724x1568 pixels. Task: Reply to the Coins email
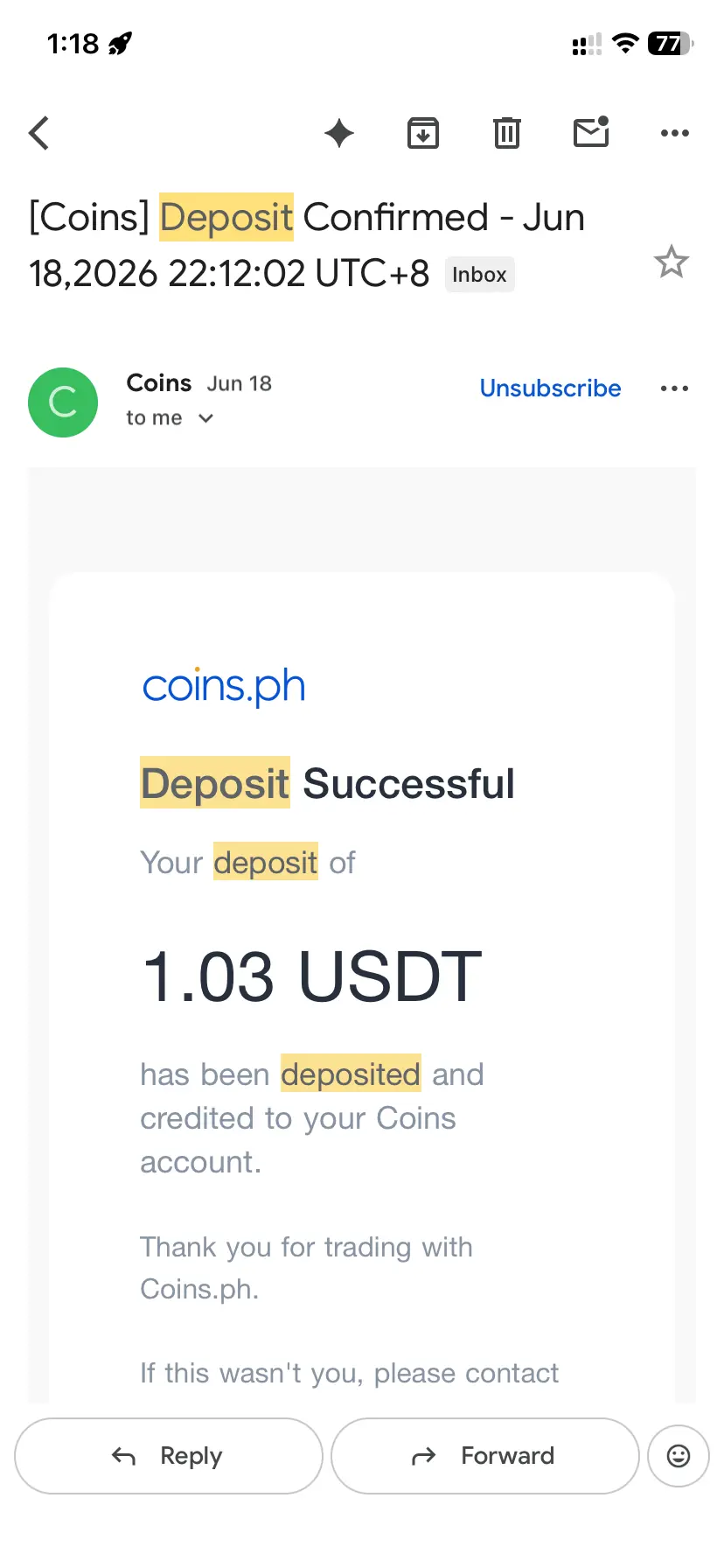[169, 1456]
